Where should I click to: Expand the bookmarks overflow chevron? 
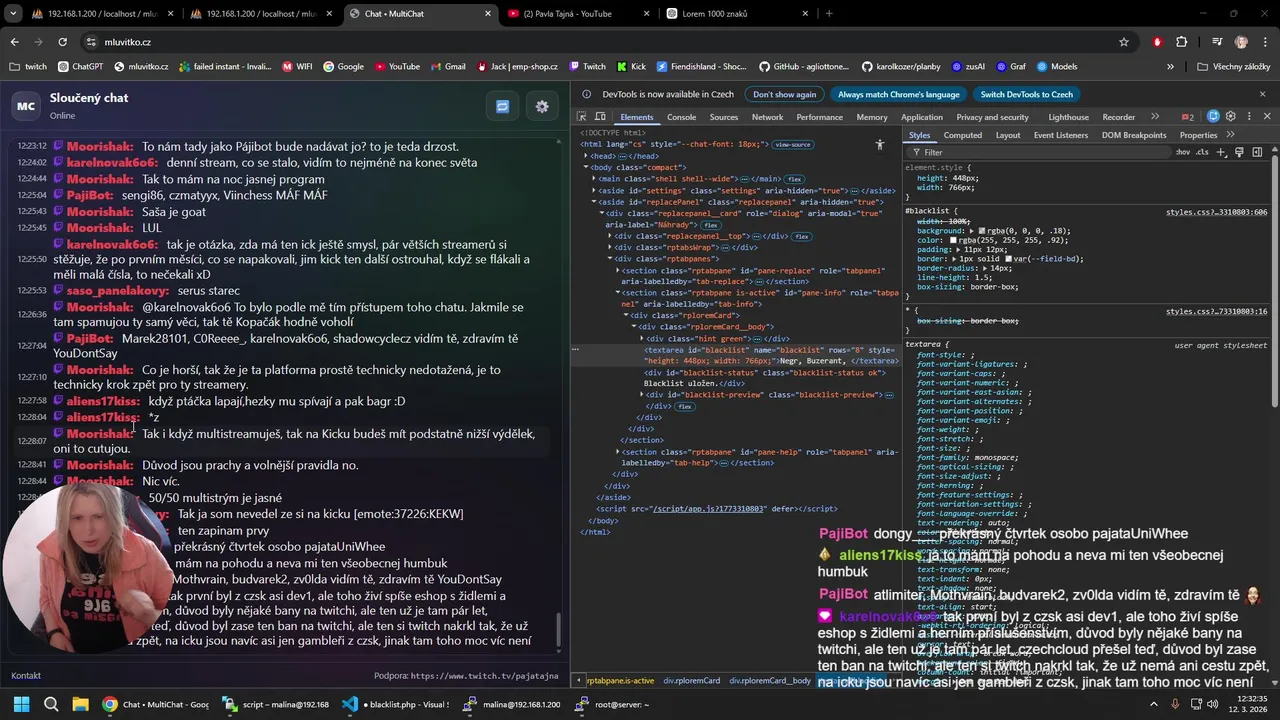click(1170, 66)
